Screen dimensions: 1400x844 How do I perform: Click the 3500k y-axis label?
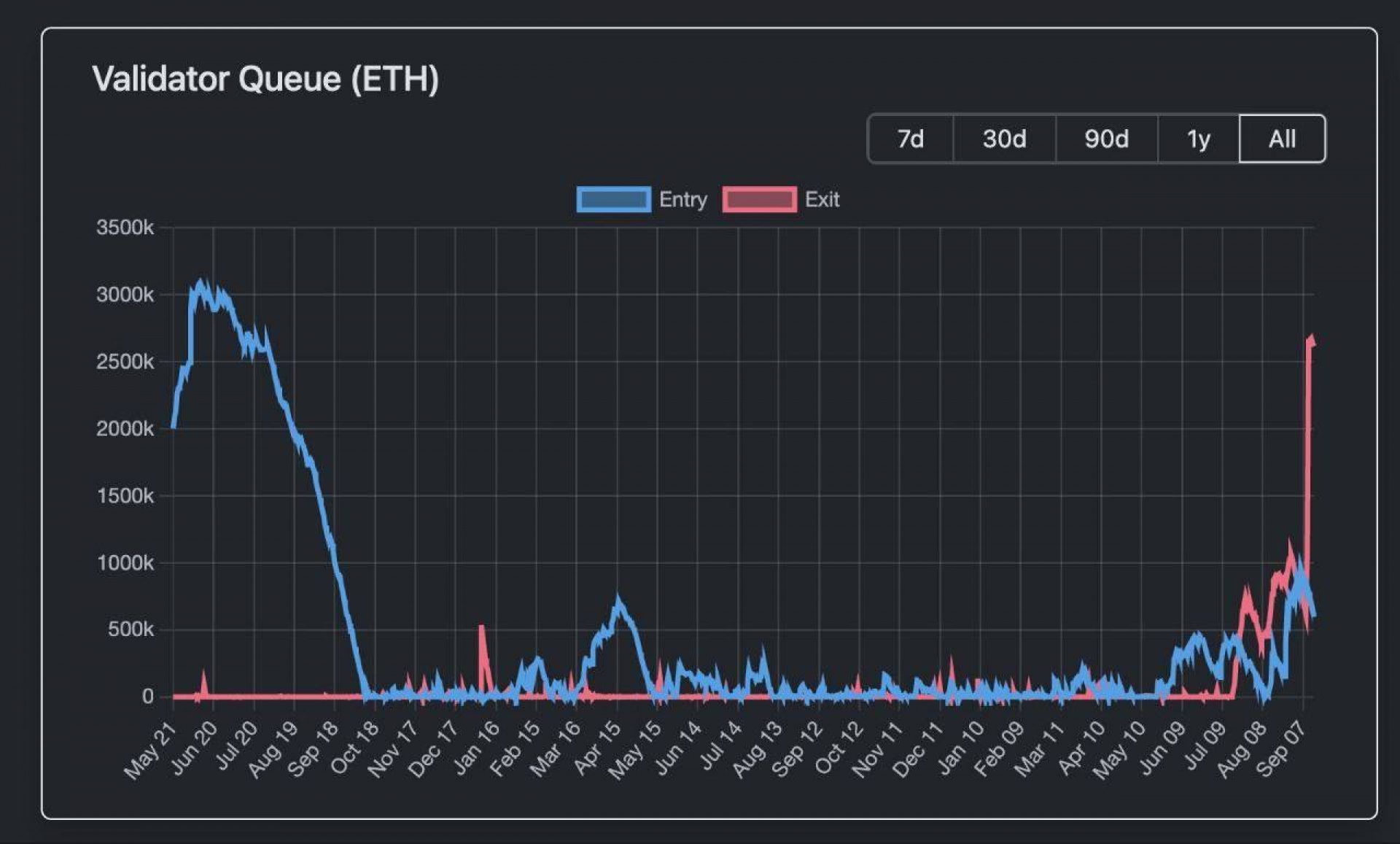(x=125, y=228)
